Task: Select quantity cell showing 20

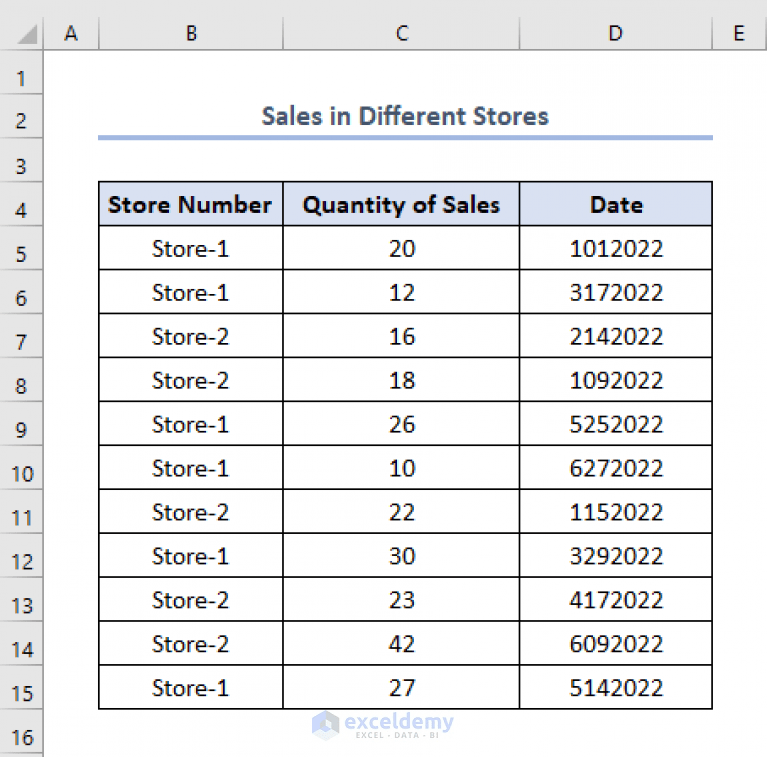Action: (x=401, y=248)
